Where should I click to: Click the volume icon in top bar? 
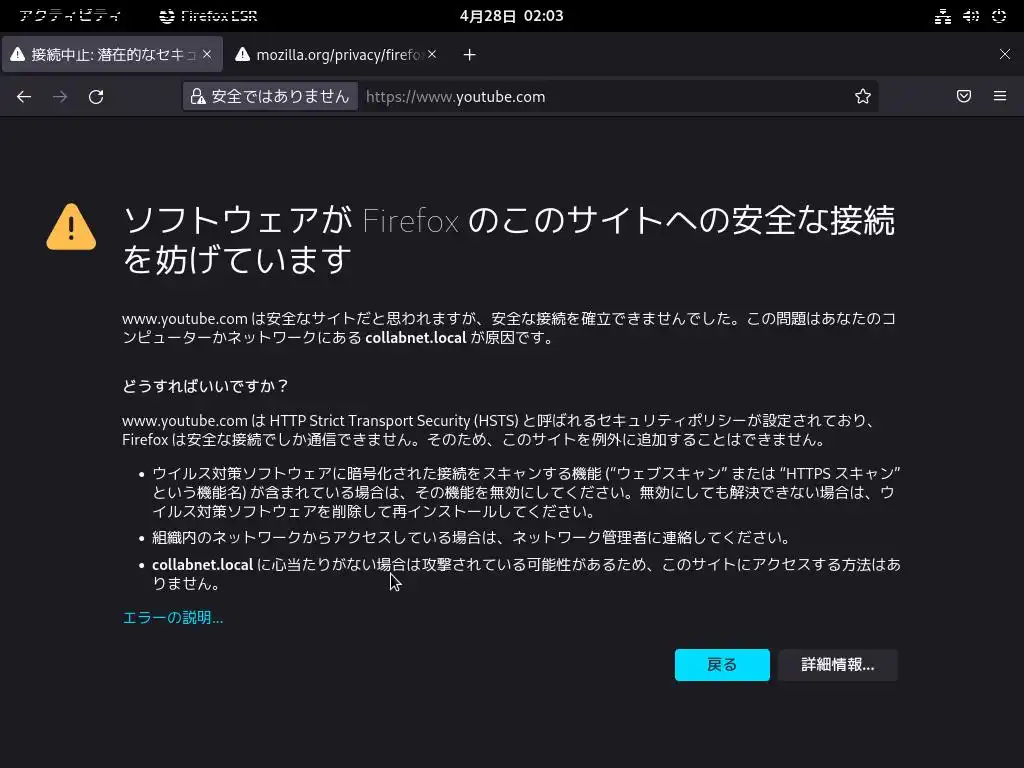tap(971, 16)
